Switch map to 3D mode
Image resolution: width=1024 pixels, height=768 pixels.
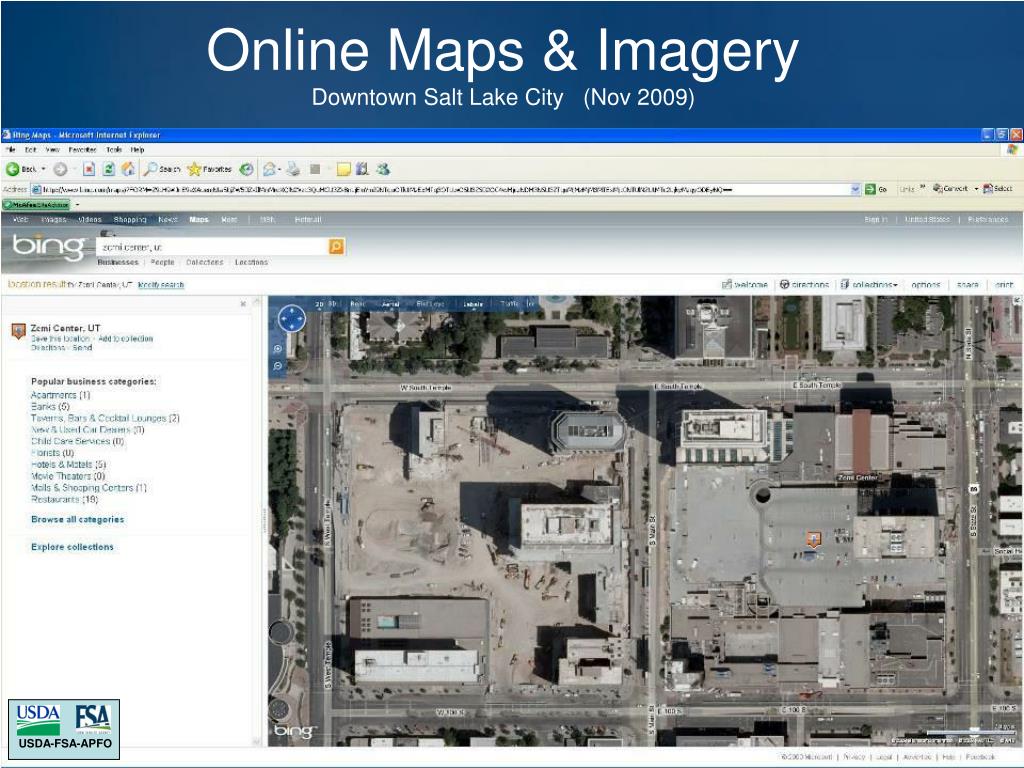332,304
